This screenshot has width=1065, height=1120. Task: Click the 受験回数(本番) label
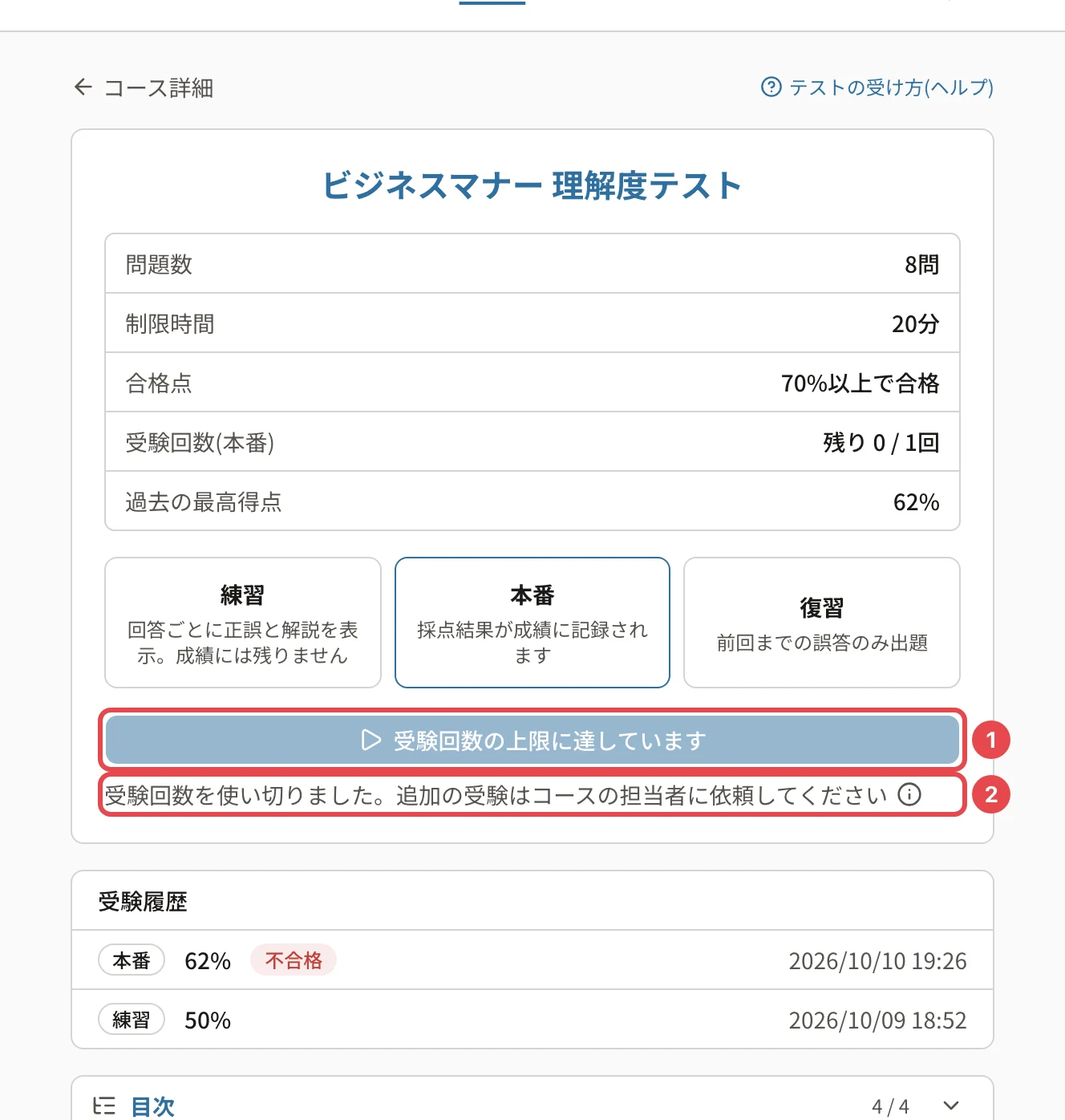200,443
